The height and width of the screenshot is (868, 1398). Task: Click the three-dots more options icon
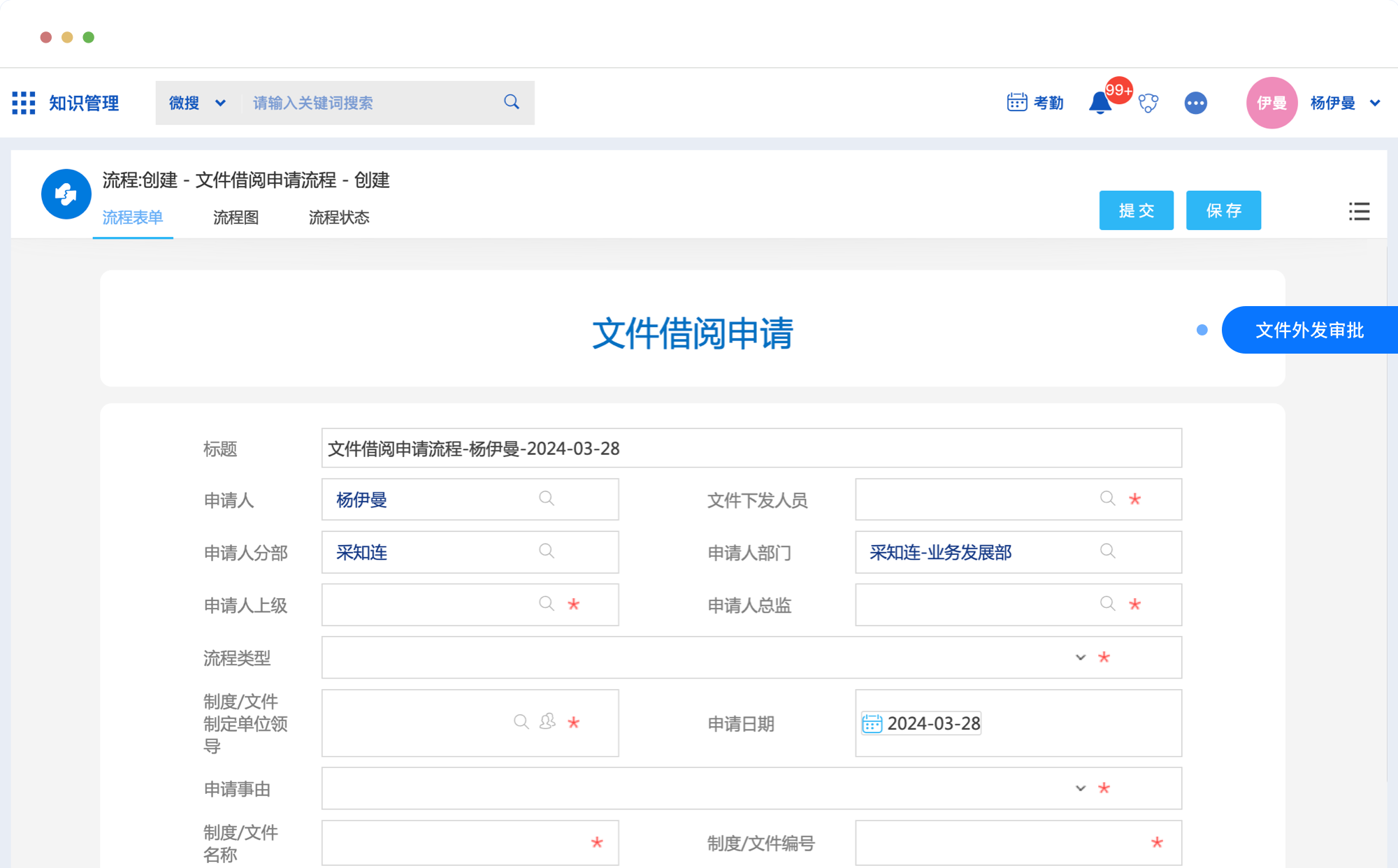click(1195, 103)
